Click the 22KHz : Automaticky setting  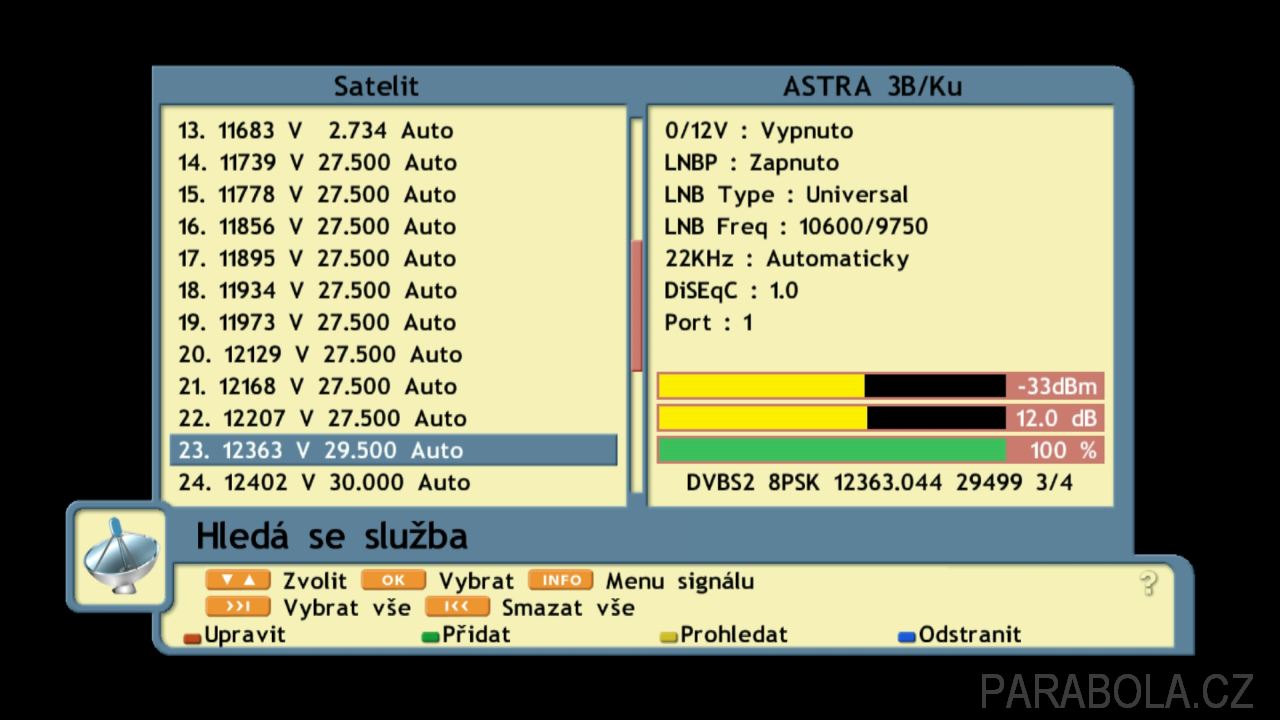point(787,258)
